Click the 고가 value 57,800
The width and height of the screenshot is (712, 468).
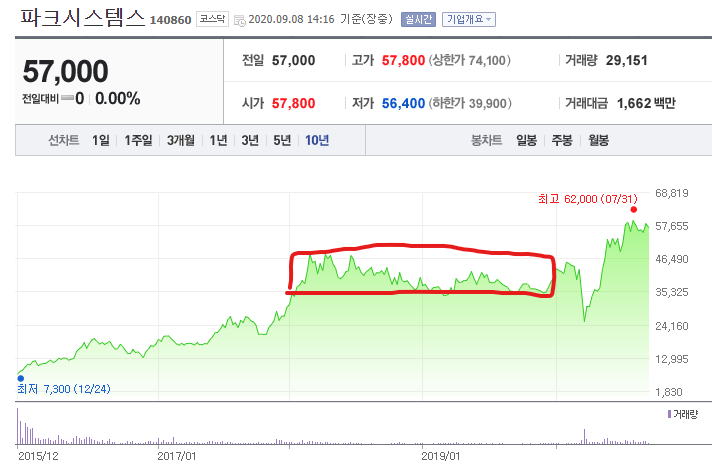tap(403, 60)
